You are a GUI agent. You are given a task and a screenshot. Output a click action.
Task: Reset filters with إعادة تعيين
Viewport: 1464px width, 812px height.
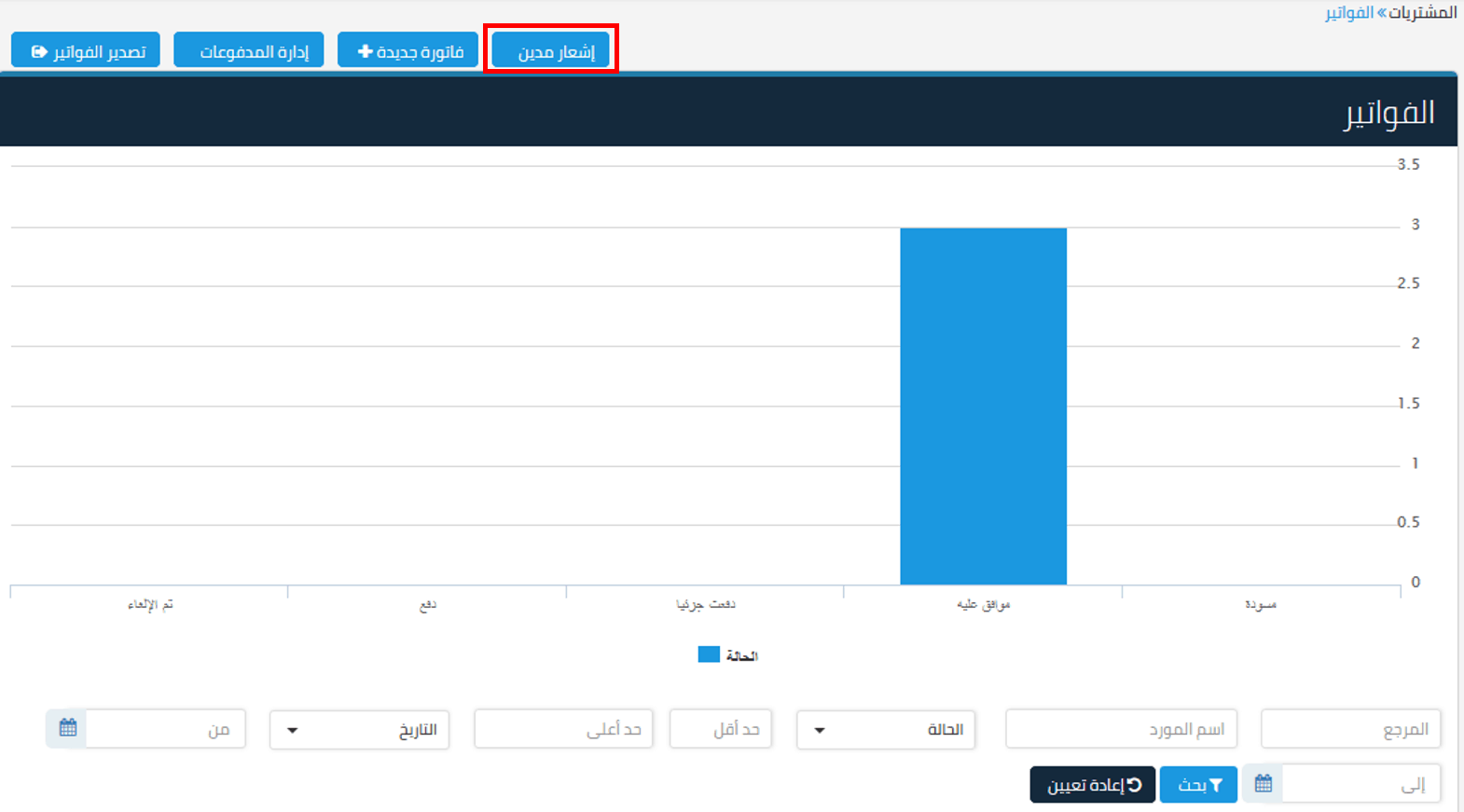(1092, 785)
